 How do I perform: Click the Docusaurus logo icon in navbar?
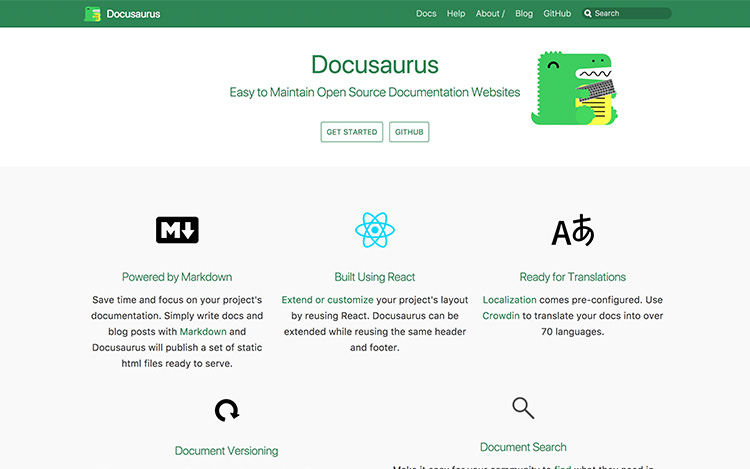point(92,14)
